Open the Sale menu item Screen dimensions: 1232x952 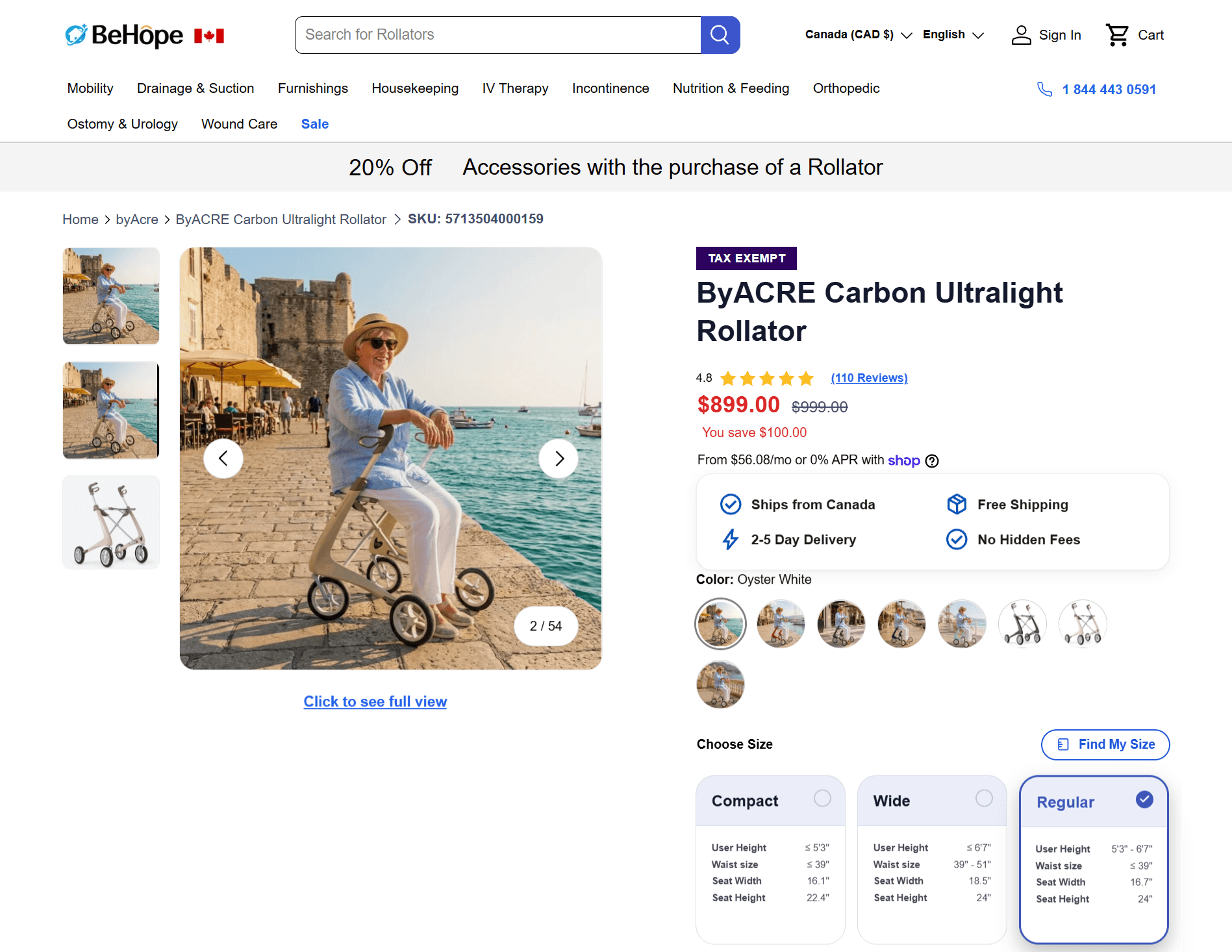tap(315, 124)
